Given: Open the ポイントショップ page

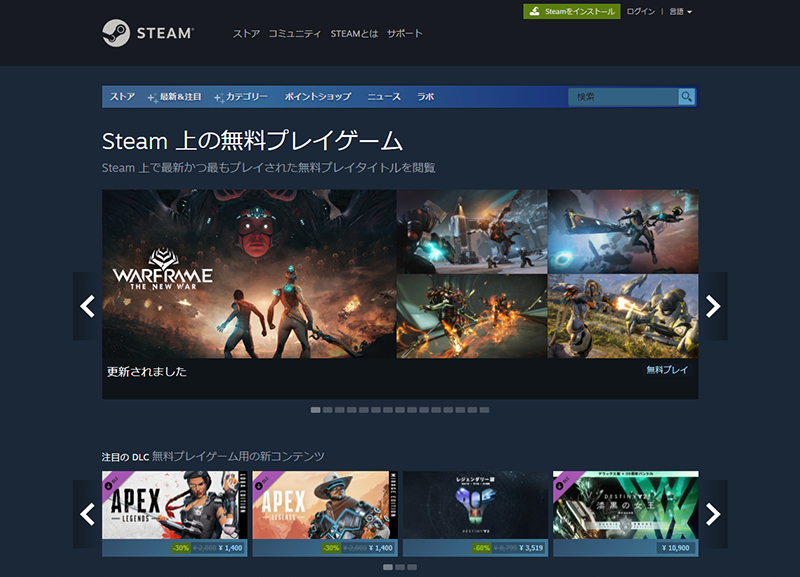Looking at the screenshot, I should [x=316, y=97].
